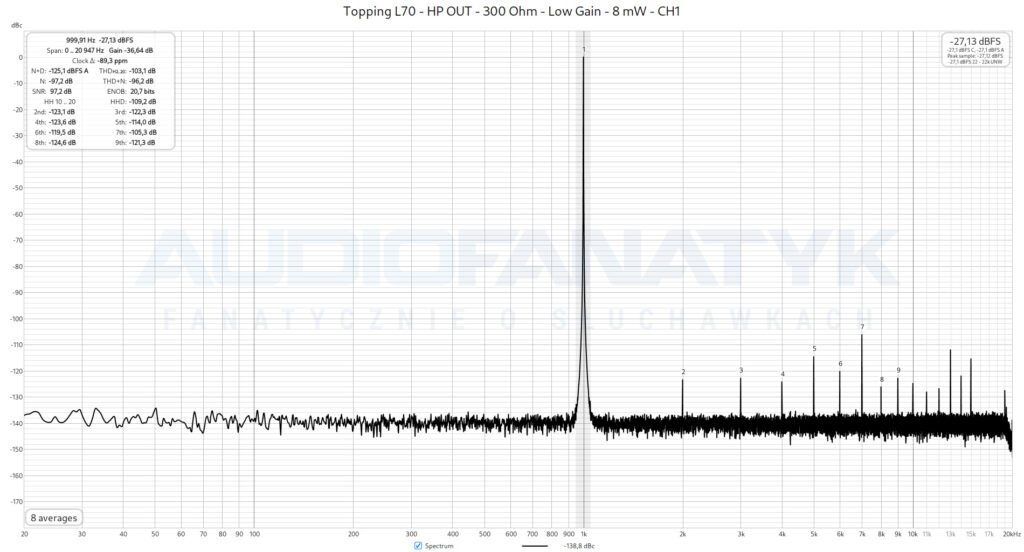
Task: Click the 9th harmonic '-121,3 dB' value
Action: [142, 142]
